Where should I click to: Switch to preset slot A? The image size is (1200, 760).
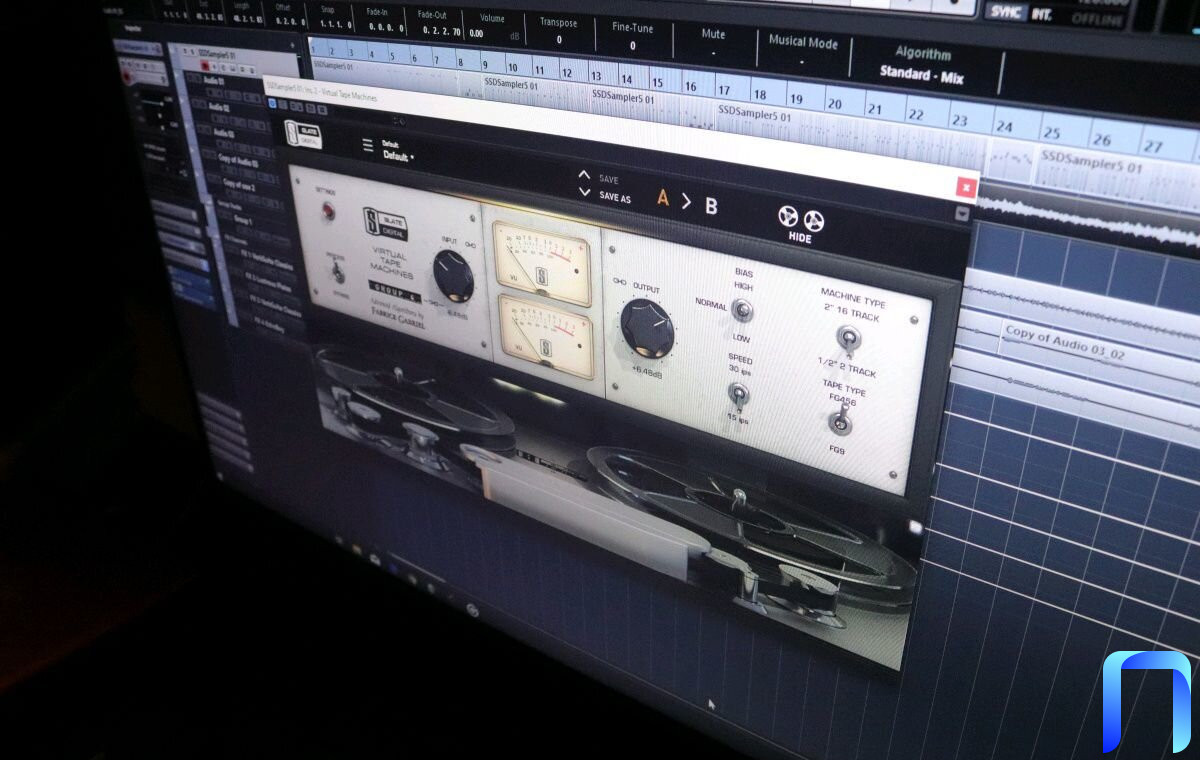(x=662, y=198)
